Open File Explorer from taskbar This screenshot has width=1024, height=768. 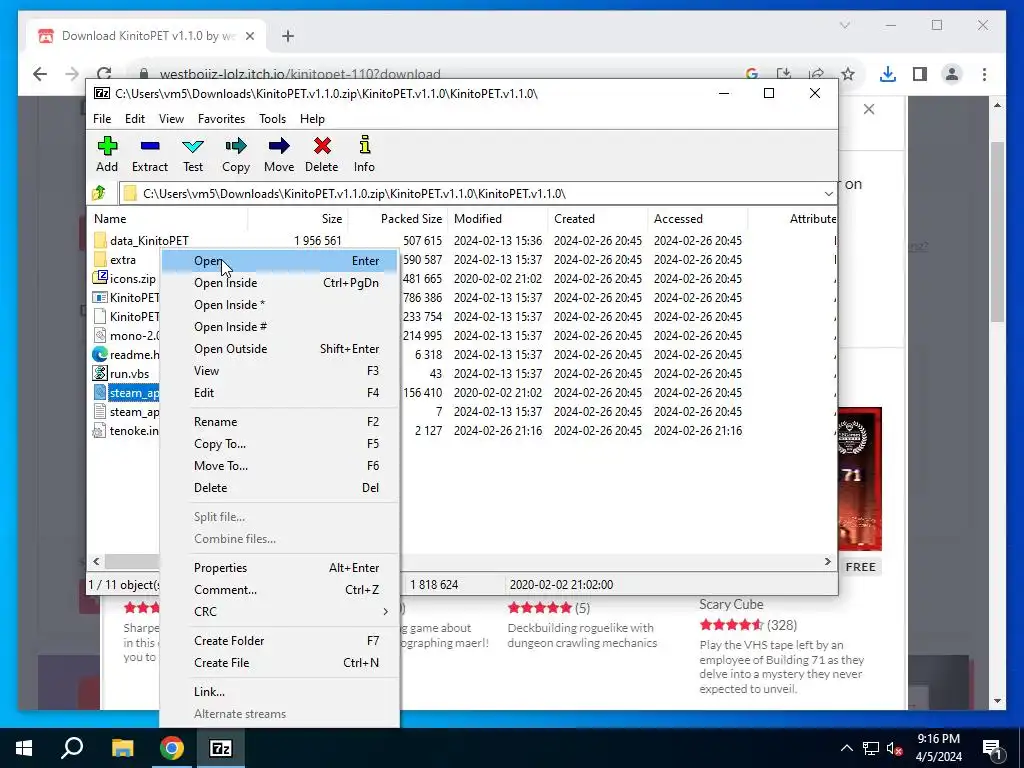click(122, 748)
